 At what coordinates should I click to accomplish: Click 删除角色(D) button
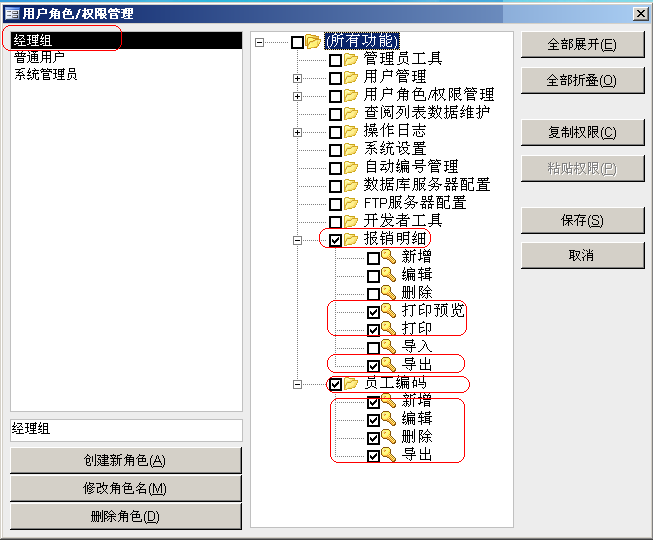pyautogui.click(x=125, y=516)
